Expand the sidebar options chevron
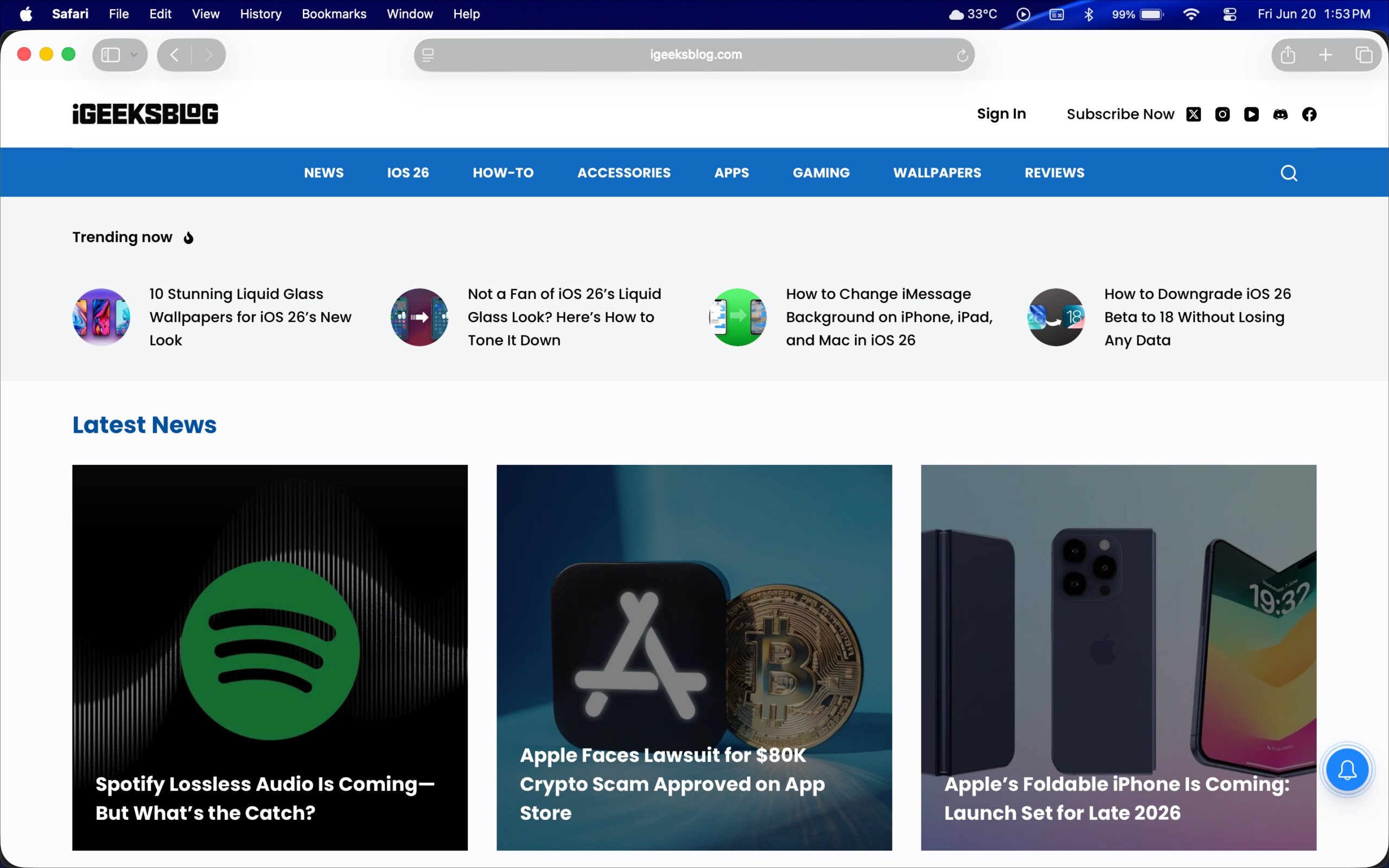1389x868 pixels. (x=133, y=55)
